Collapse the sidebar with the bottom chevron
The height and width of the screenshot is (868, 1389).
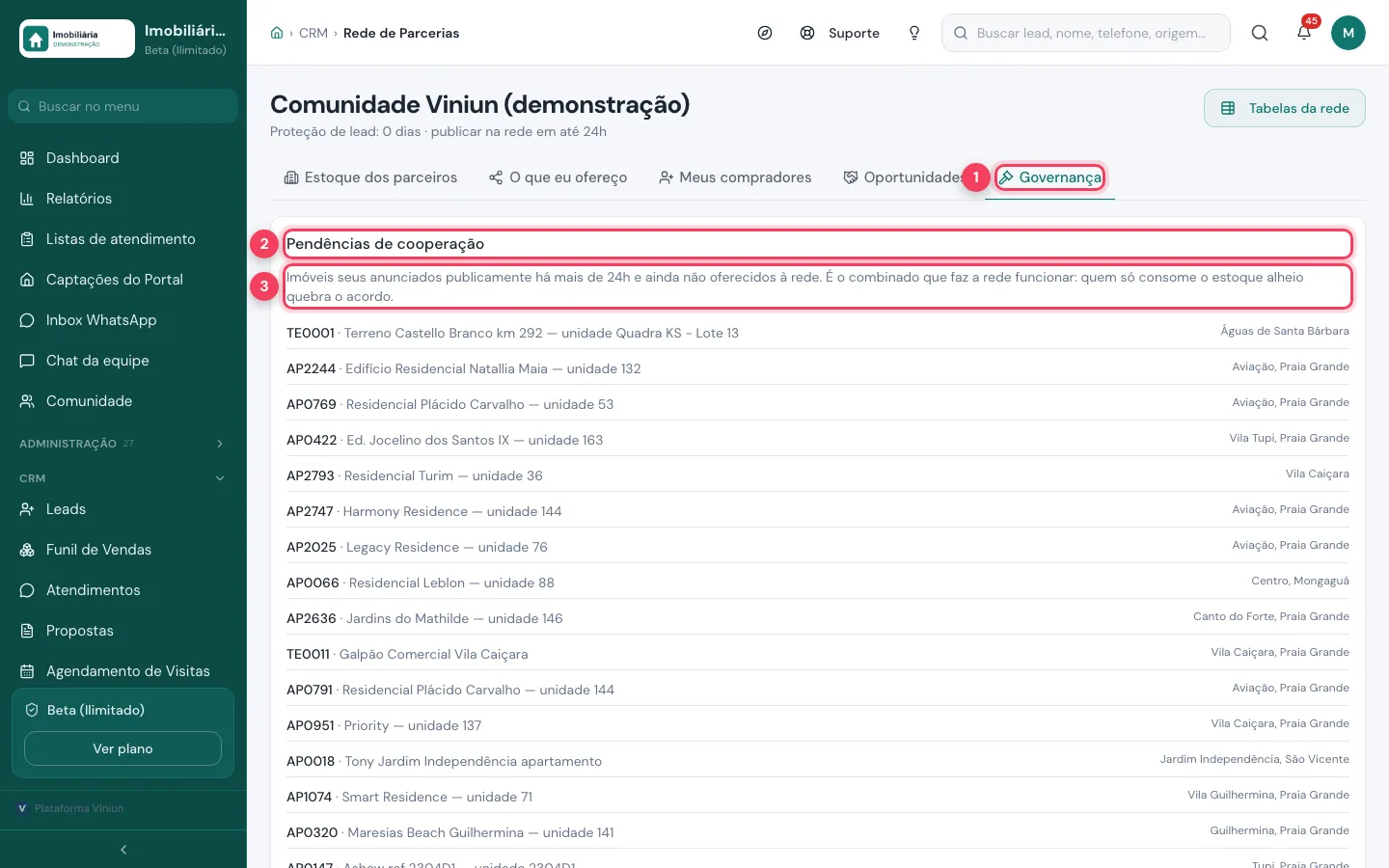(x=123, y=850)
